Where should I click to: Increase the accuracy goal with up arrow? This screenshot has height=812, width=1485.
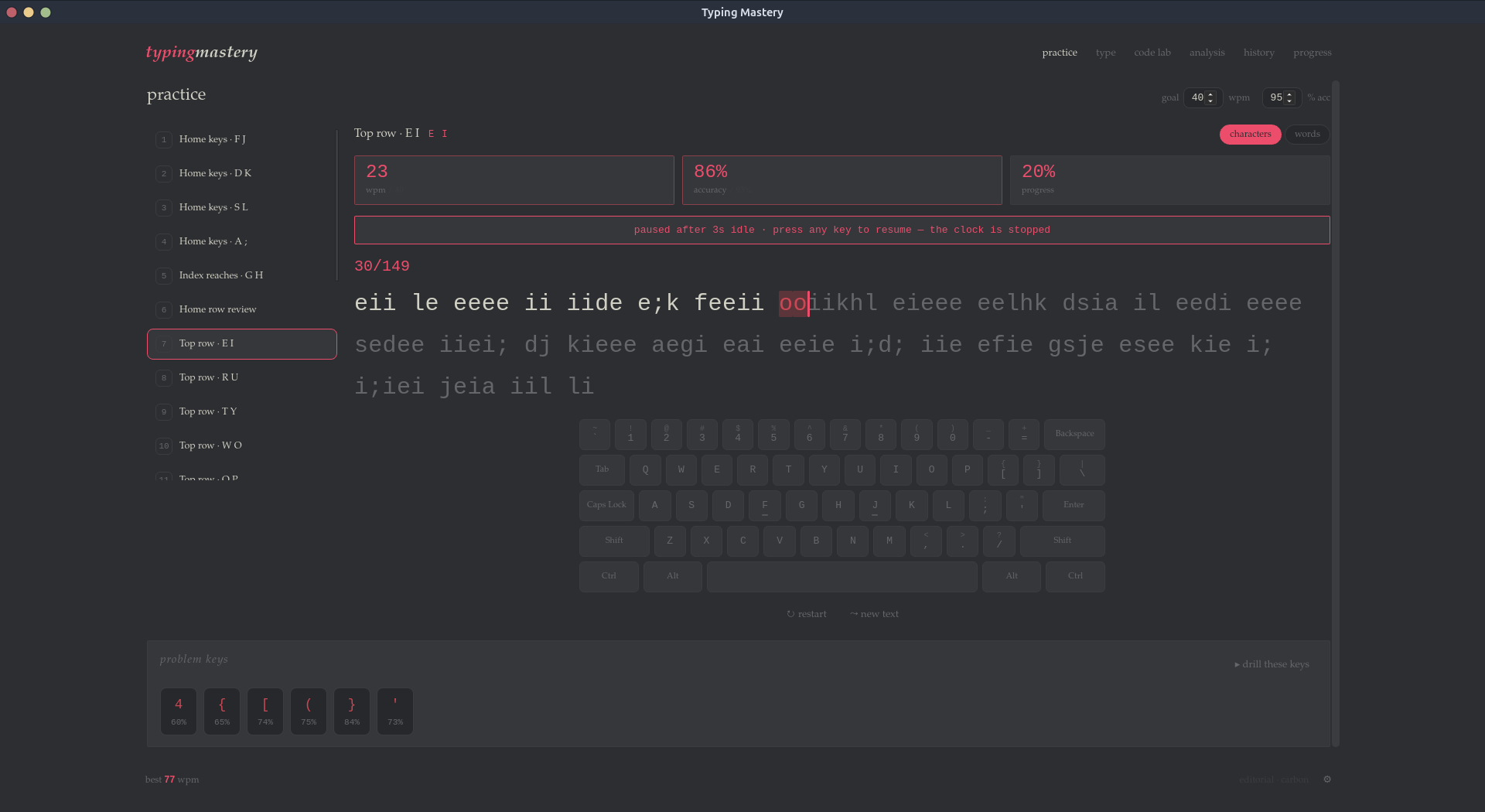1289,94
